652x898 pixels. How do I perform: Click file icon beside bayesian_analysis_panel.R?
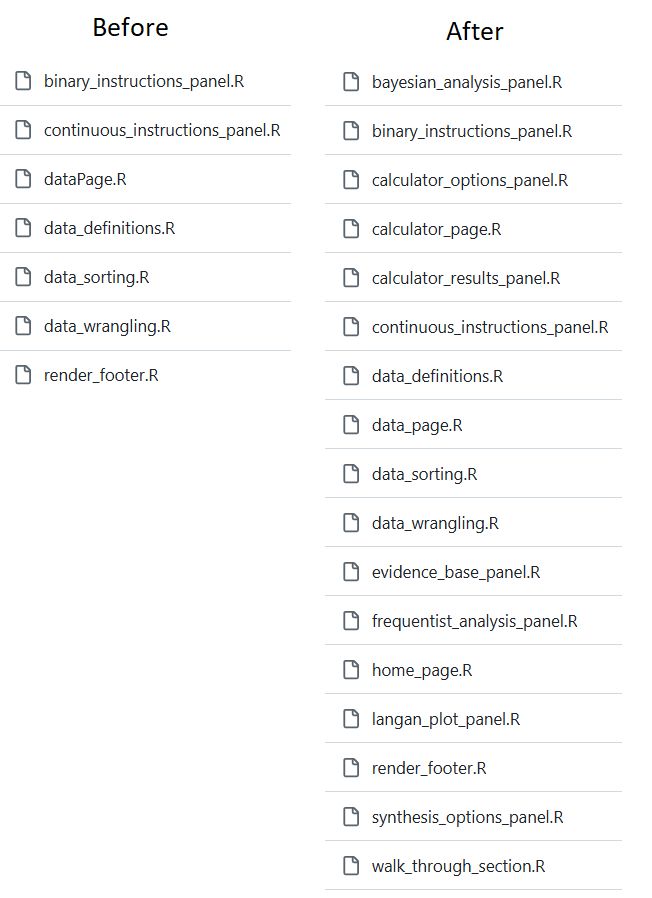[351, 82]
